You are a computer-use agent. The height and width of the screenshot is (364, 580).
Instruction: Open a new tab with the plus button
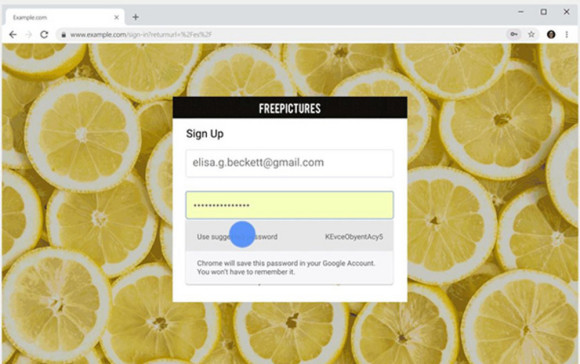136,17
